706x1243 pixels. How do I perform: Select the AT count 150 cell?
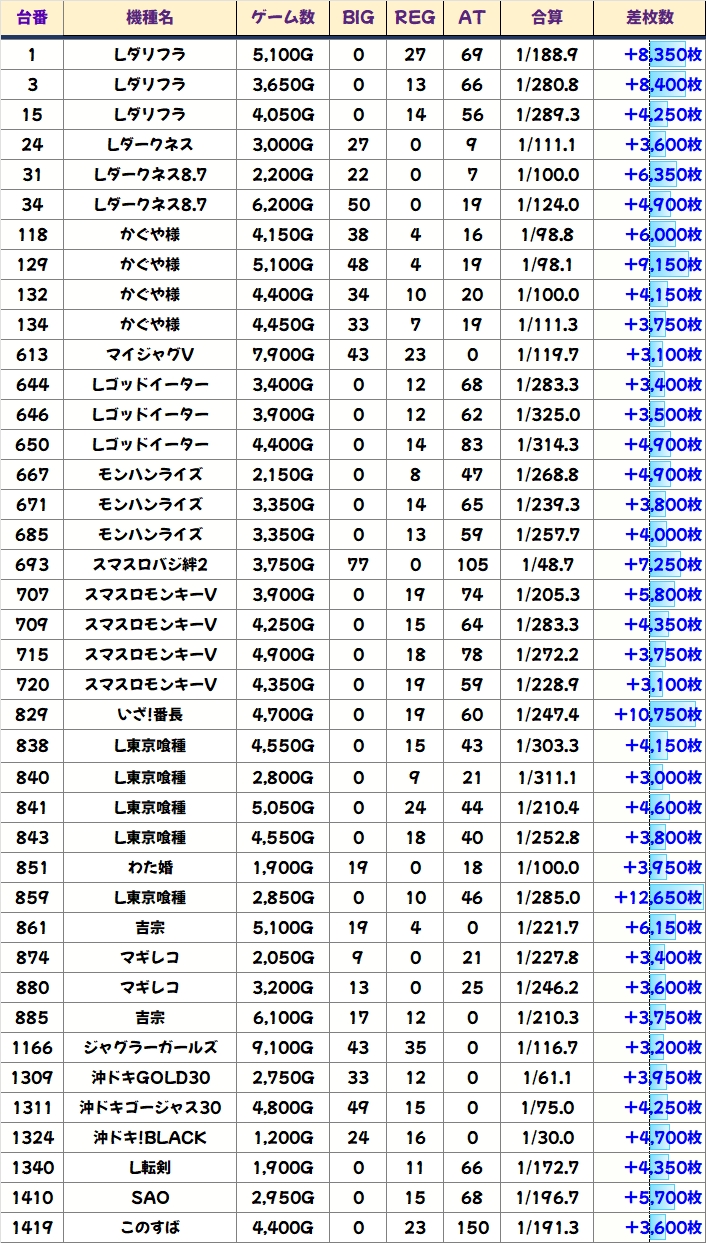[472, 1227]
